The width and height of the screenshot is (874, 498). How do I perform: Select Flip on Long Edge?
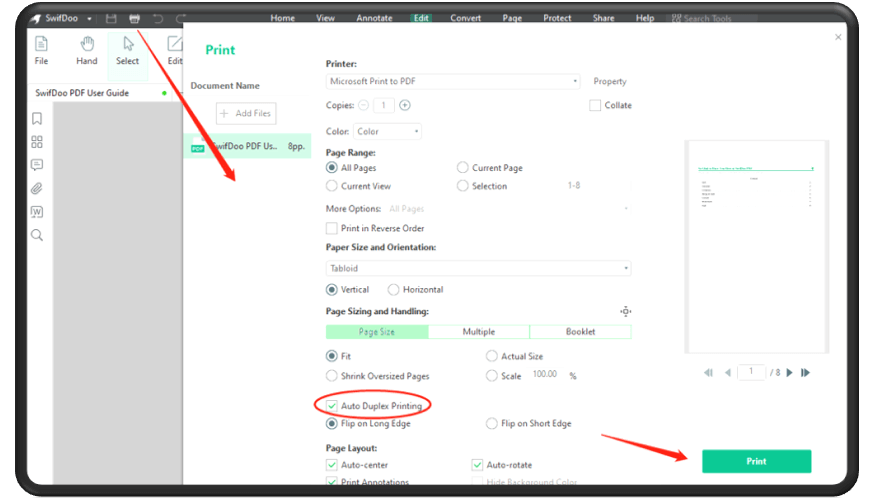pyautogui.click(x=332, y=423)
